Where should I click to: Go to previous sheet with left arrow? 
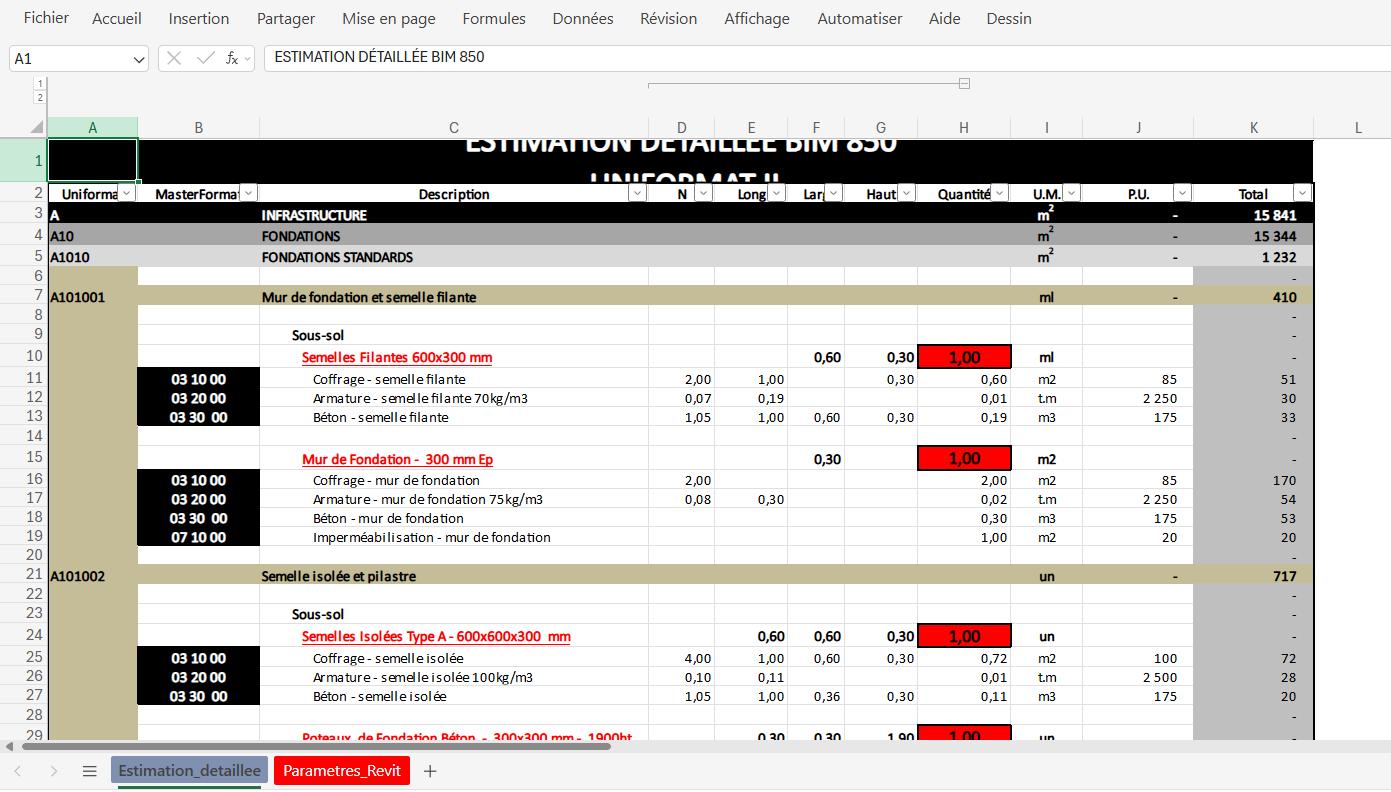[x=17, y=771]
